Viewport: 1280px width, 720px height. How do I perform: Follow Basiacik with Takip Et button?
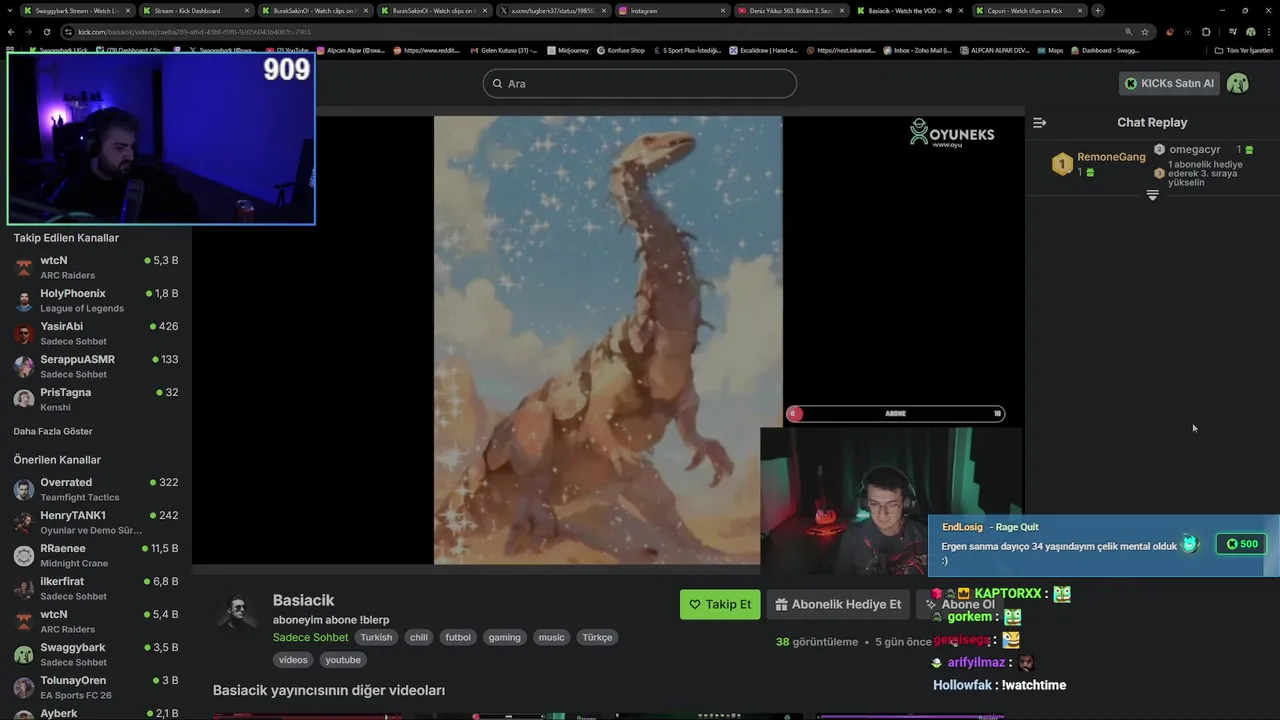[720, 604]
